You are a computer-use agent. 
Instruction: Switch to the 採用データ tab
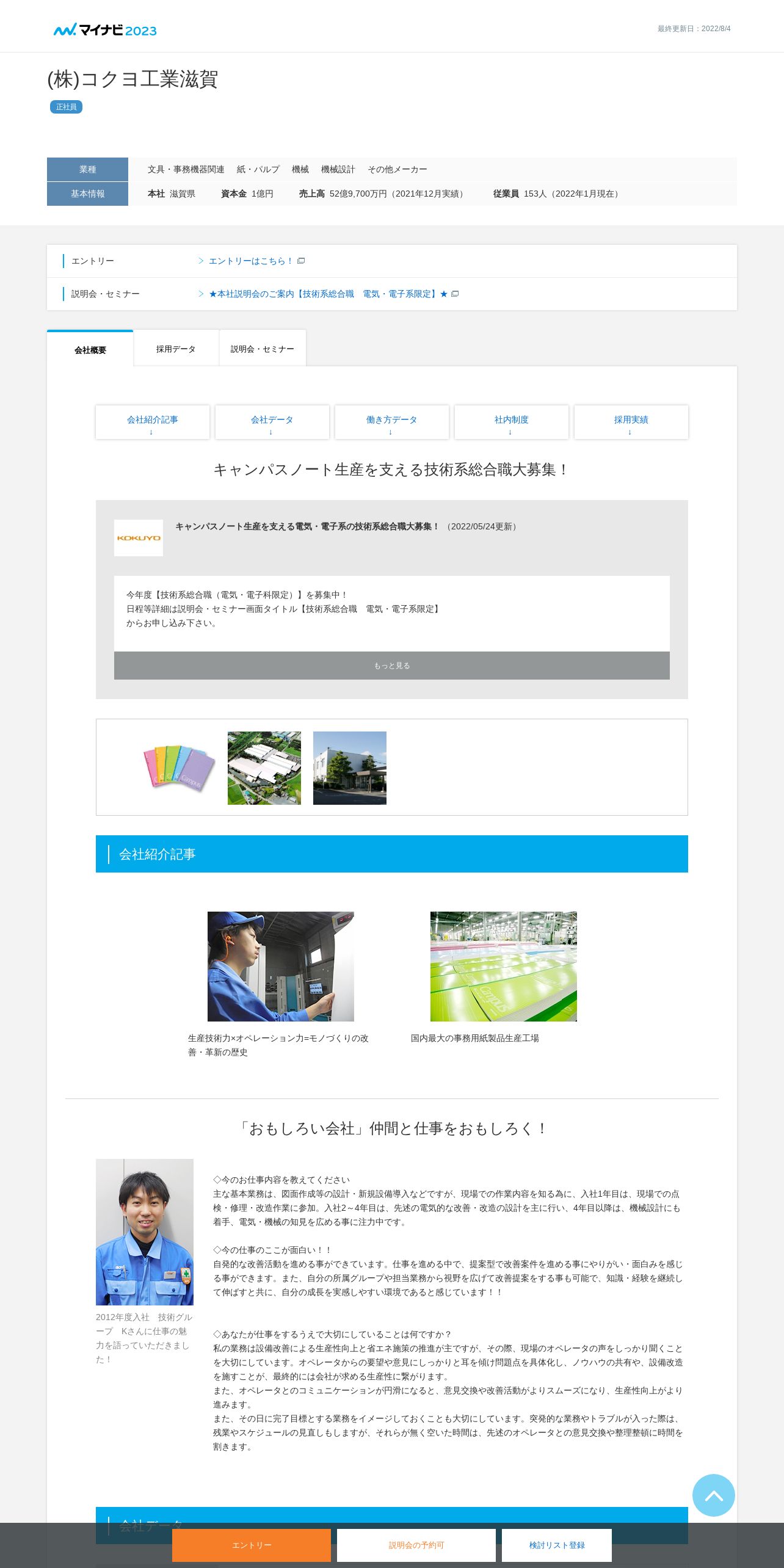176,349
